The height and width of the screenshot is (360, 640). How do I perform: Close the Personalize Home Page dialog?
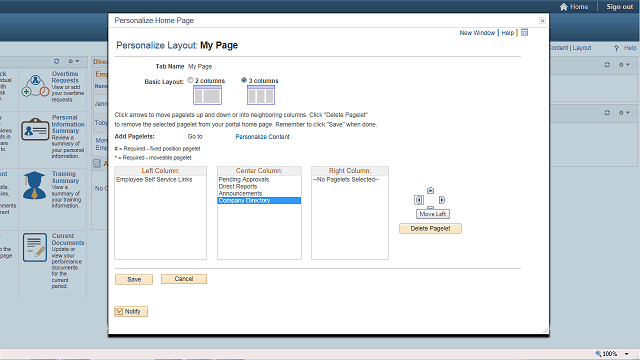[542, 20]
